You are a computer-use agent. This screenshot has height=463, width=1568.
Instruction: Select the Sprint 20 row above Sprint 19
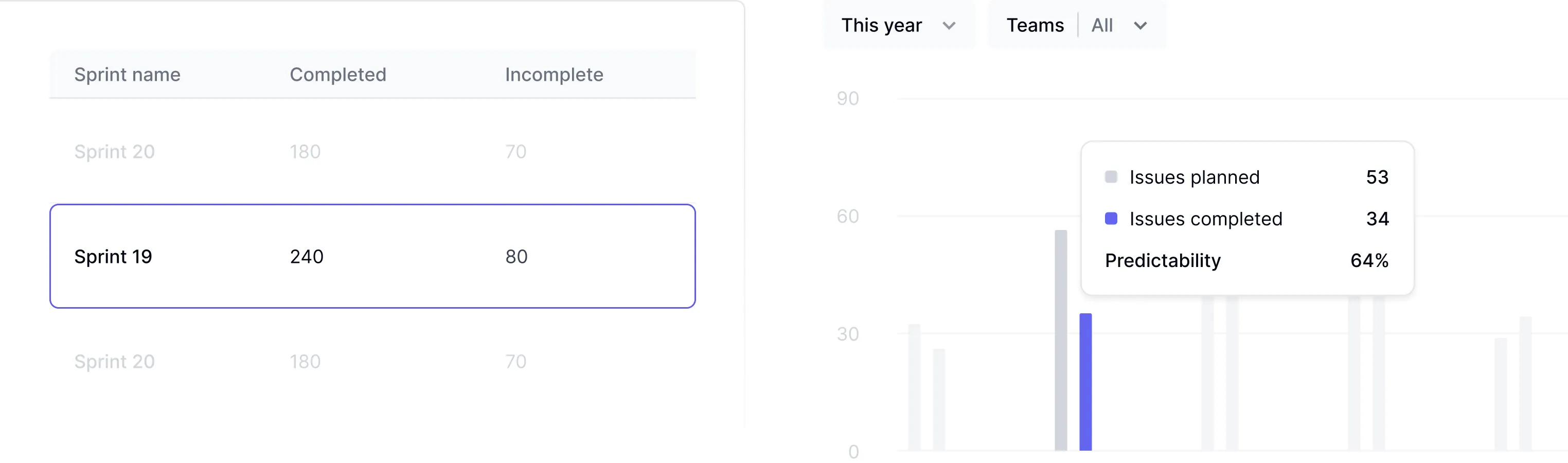point(372,151)
